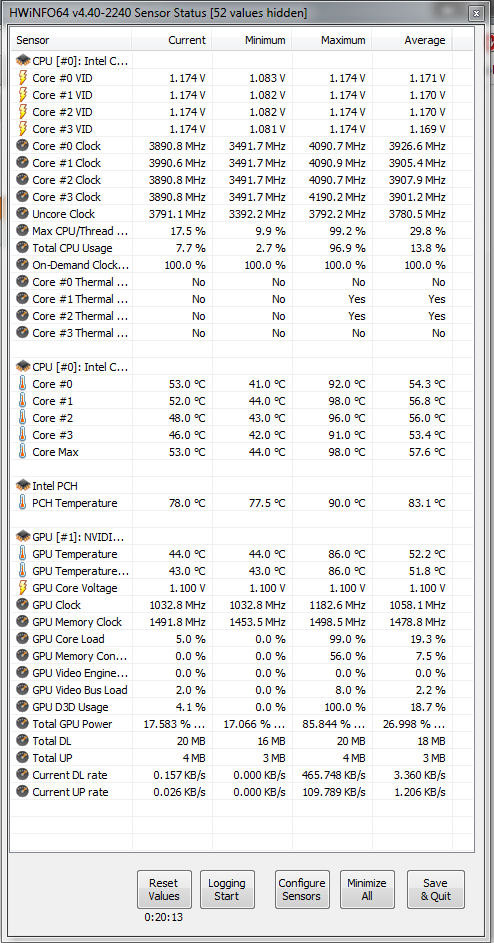Click the thermometer icon next to Core Max
This screenshot has height=943, width=494.
click(x=22, y=452)
